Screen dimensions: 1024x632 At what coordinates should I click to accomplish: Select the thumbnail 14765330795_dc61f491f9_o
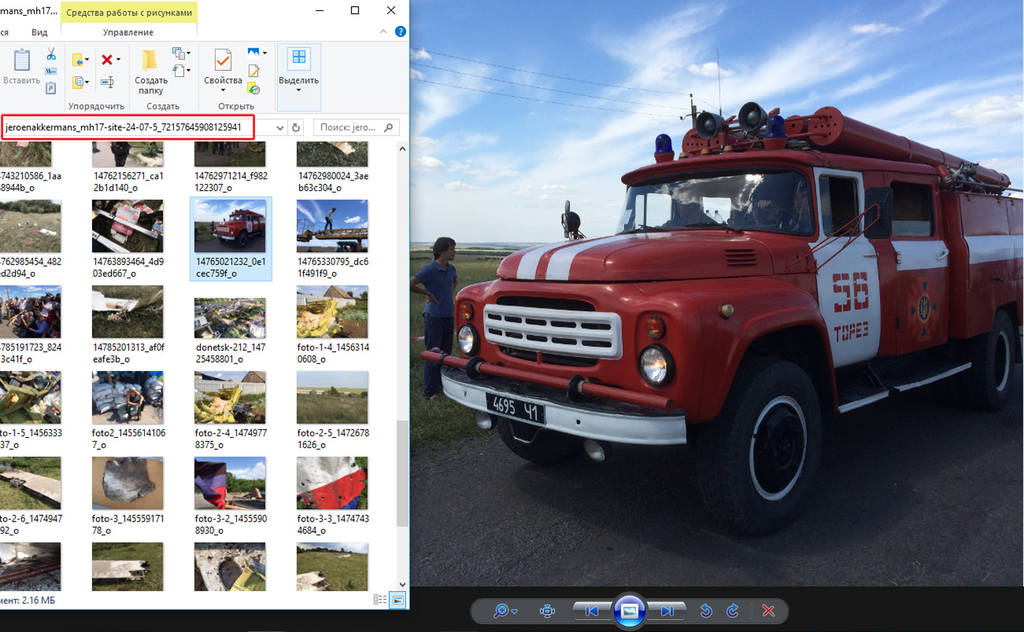click(332, 239)
